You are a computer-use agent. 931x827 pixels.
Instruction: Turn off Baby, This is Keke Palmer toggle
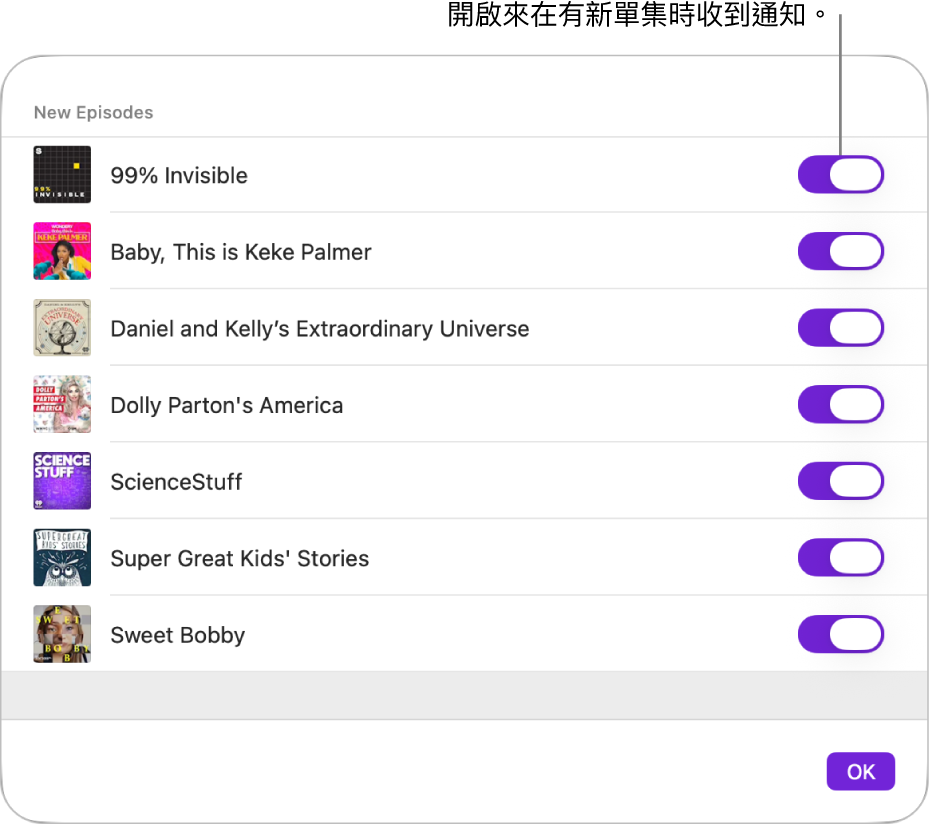840,251
